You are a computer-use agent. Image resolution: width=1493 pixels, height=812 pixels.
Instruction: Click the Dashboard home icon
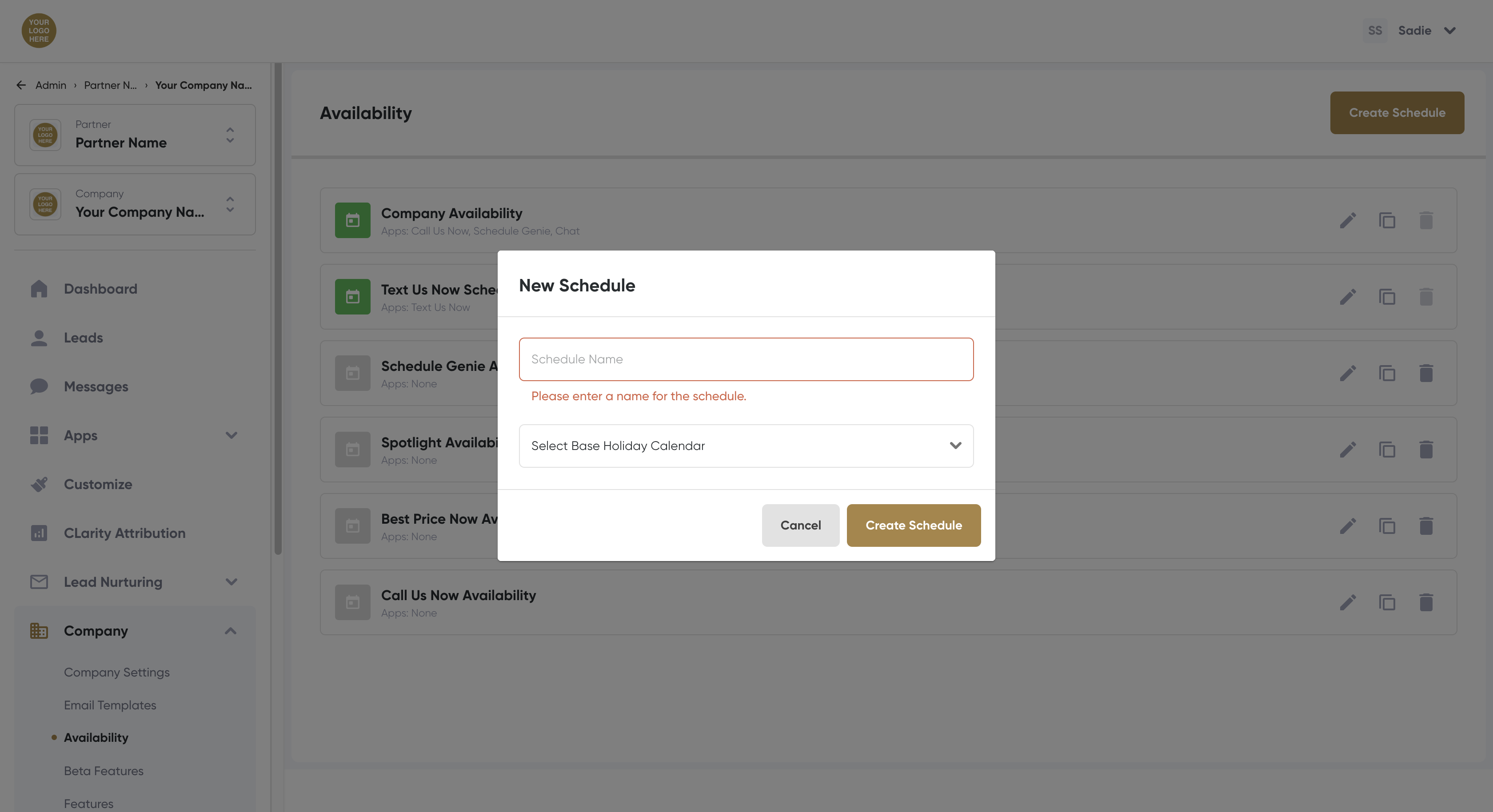coord(39,289)
